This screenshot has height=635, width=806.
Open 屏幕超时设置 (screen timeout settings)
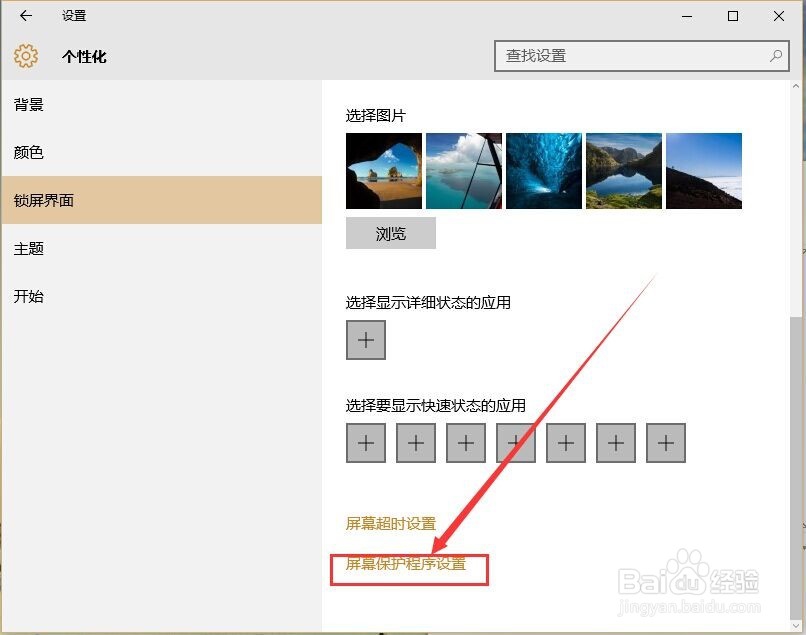tap(390, 523)
